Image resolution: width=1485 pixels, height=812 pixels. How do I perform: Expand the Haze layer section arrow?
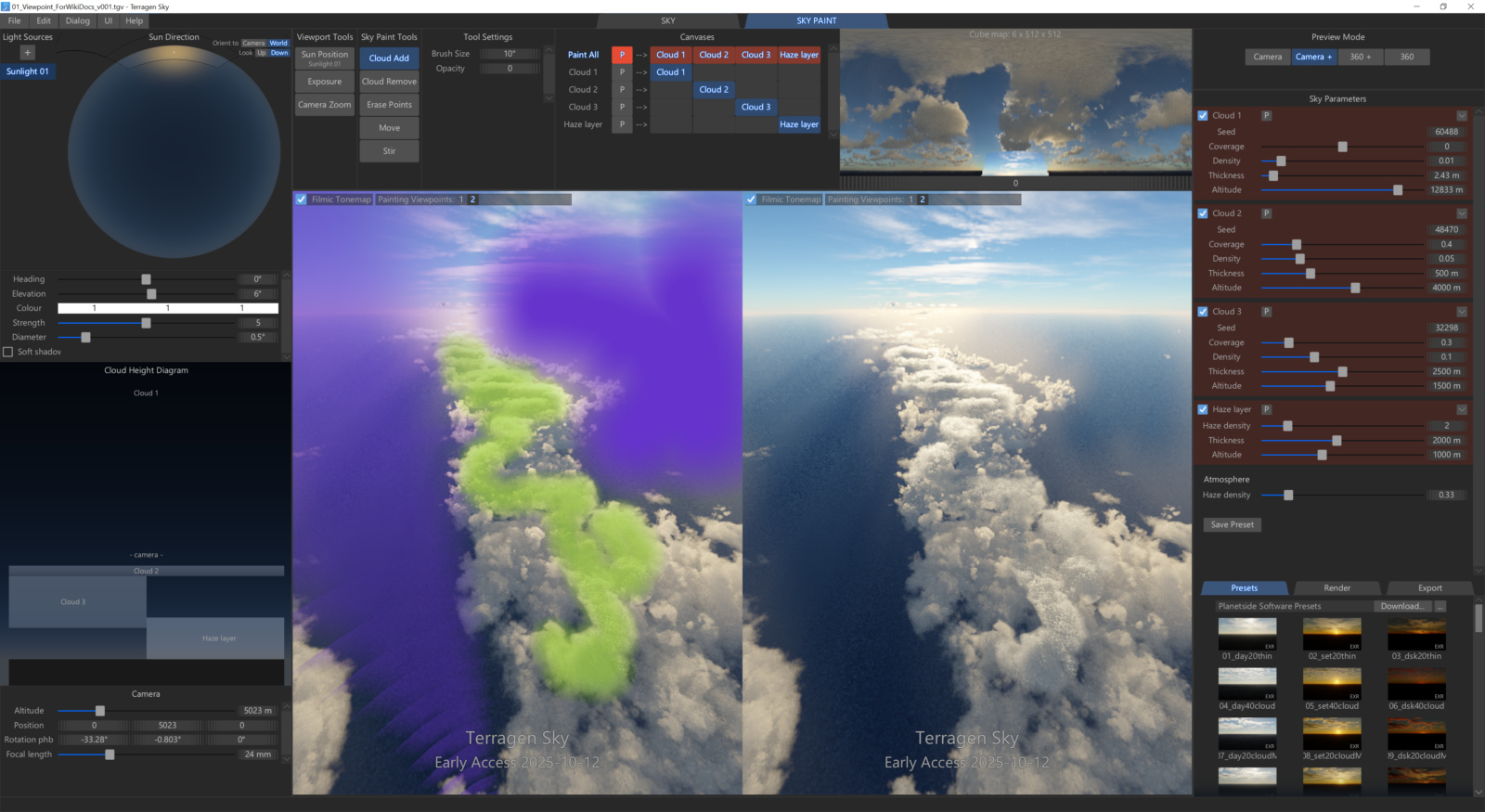[1462, 409]
